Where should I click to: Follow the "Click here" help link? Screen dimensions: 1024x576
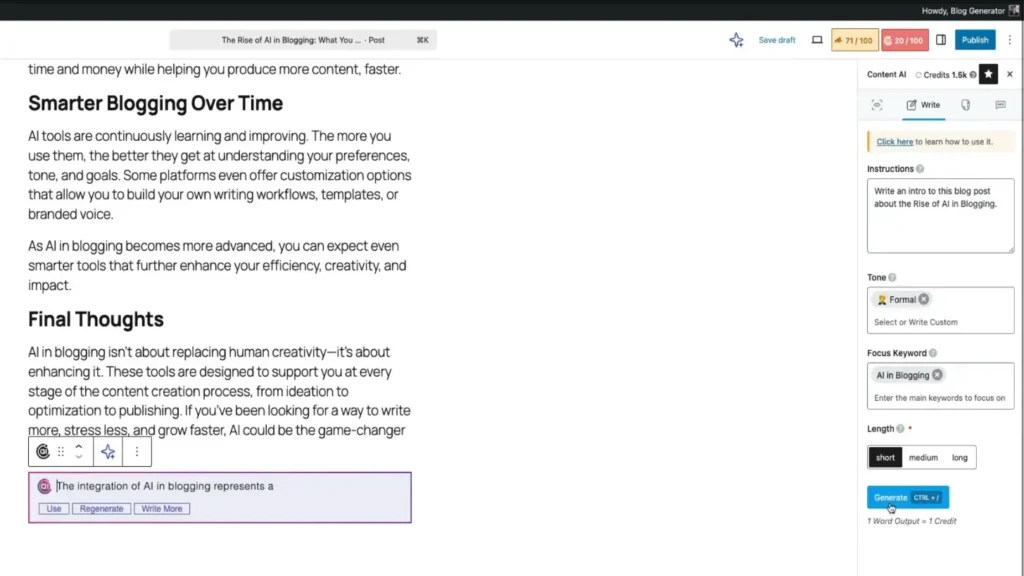(894, 142)
